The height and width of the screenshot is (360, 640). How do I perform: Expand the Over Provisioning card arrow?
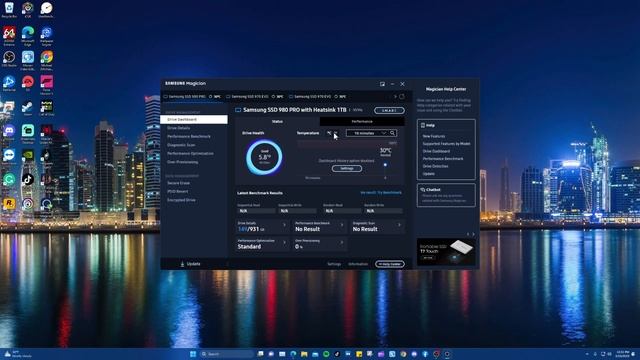(x=342, y=242)
